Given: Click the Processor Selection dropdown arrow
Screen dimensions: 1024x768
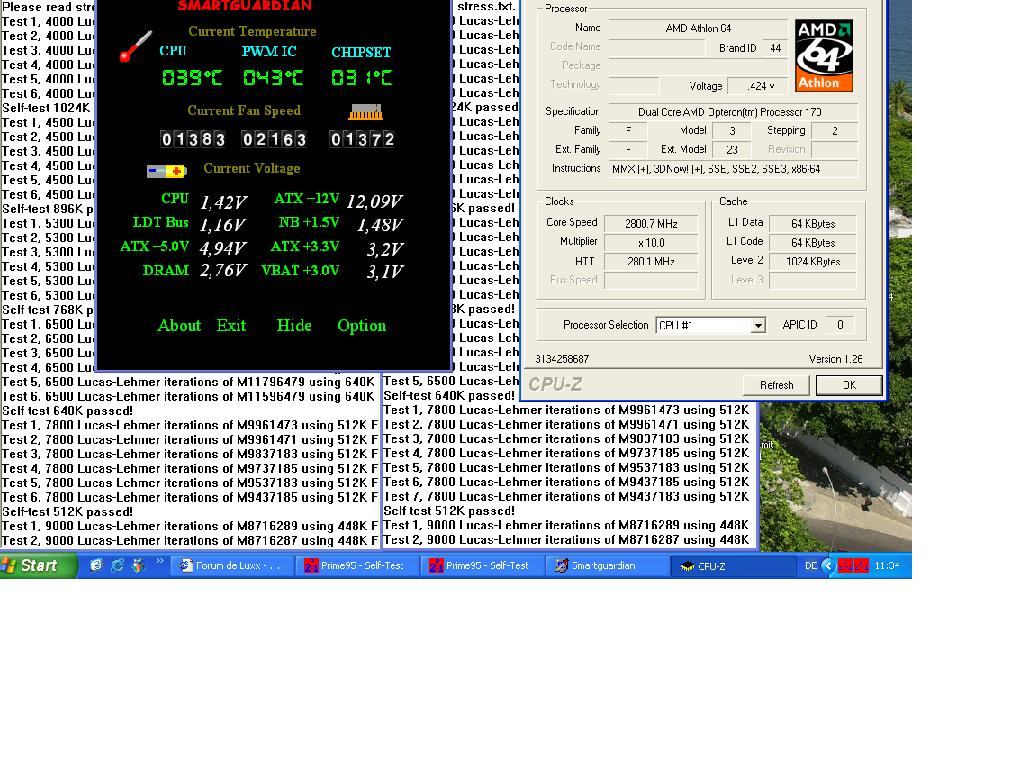Looking at the screenshot, I should click(x=758, y=325).
